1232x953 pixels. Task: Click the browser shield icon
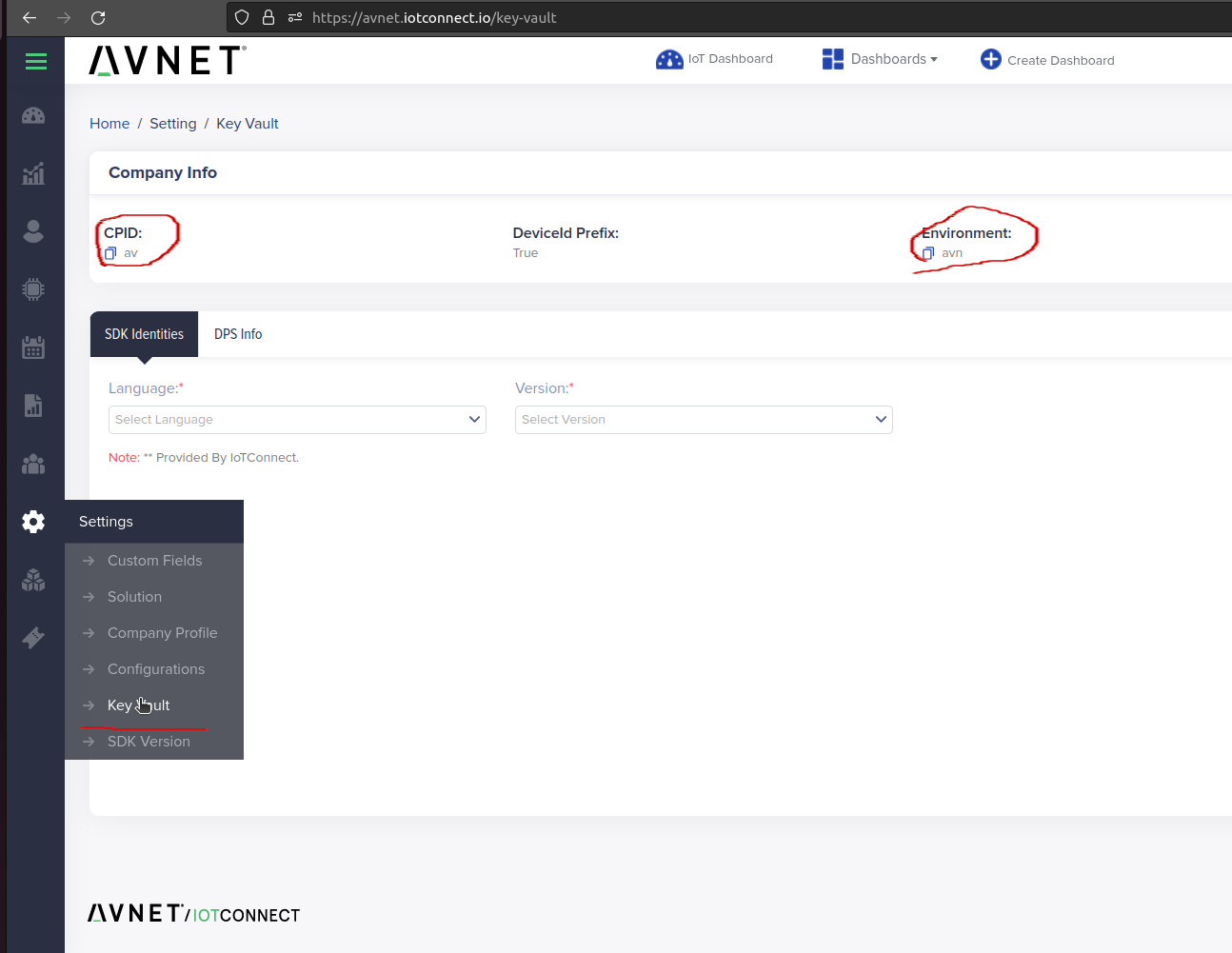click(x=242, y=17)
